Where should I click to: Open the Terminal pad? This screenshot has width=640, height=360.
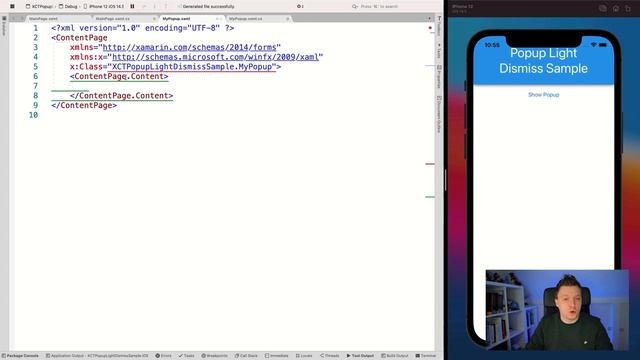[x=426, y=356]
